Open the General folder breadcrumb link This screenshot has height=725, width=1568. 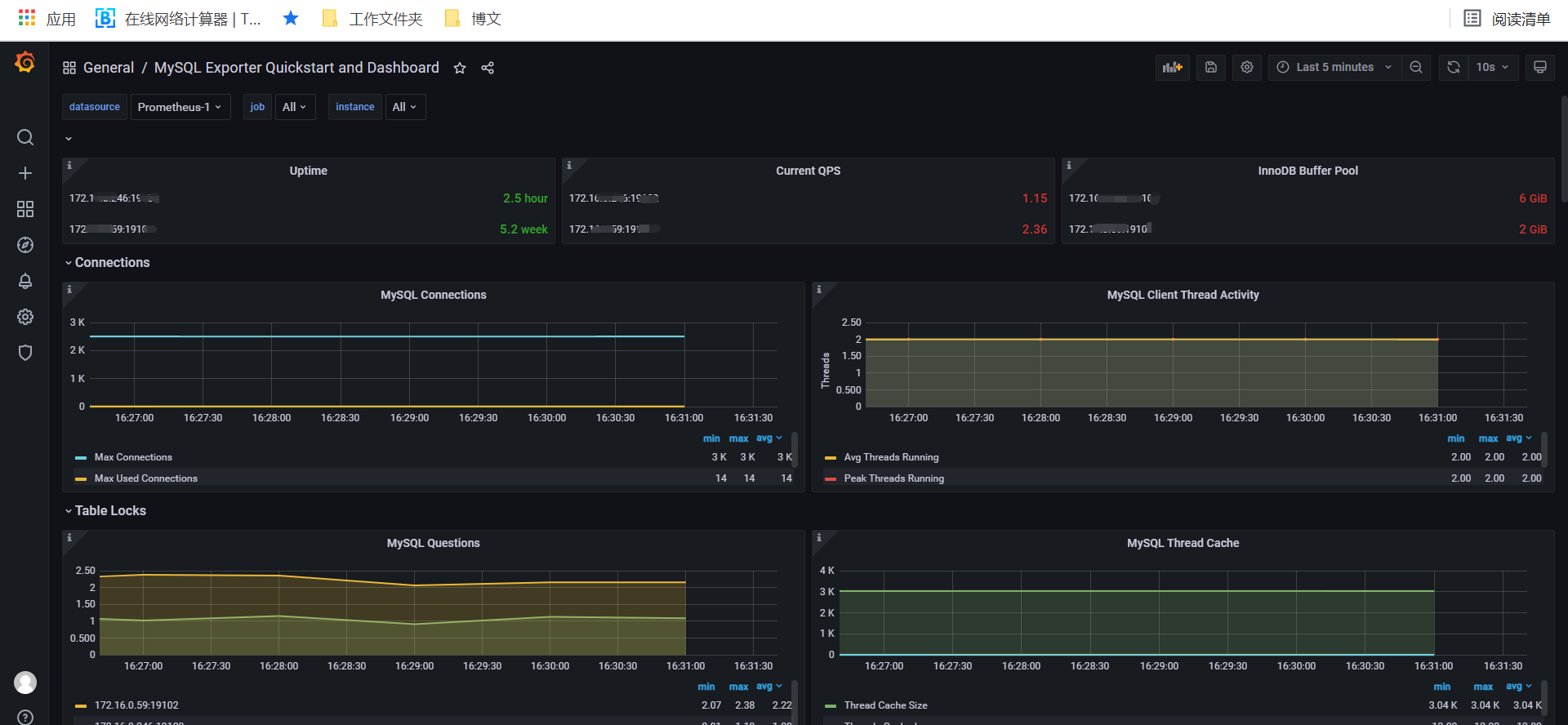pos(109,68)
